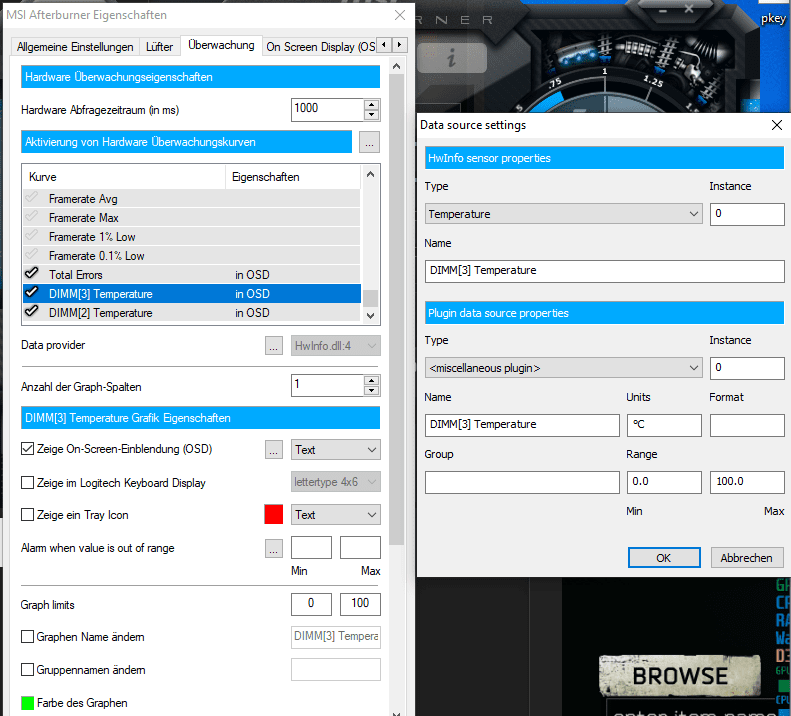Increase Anzahl der Graph-Spalten

[372, 380]
